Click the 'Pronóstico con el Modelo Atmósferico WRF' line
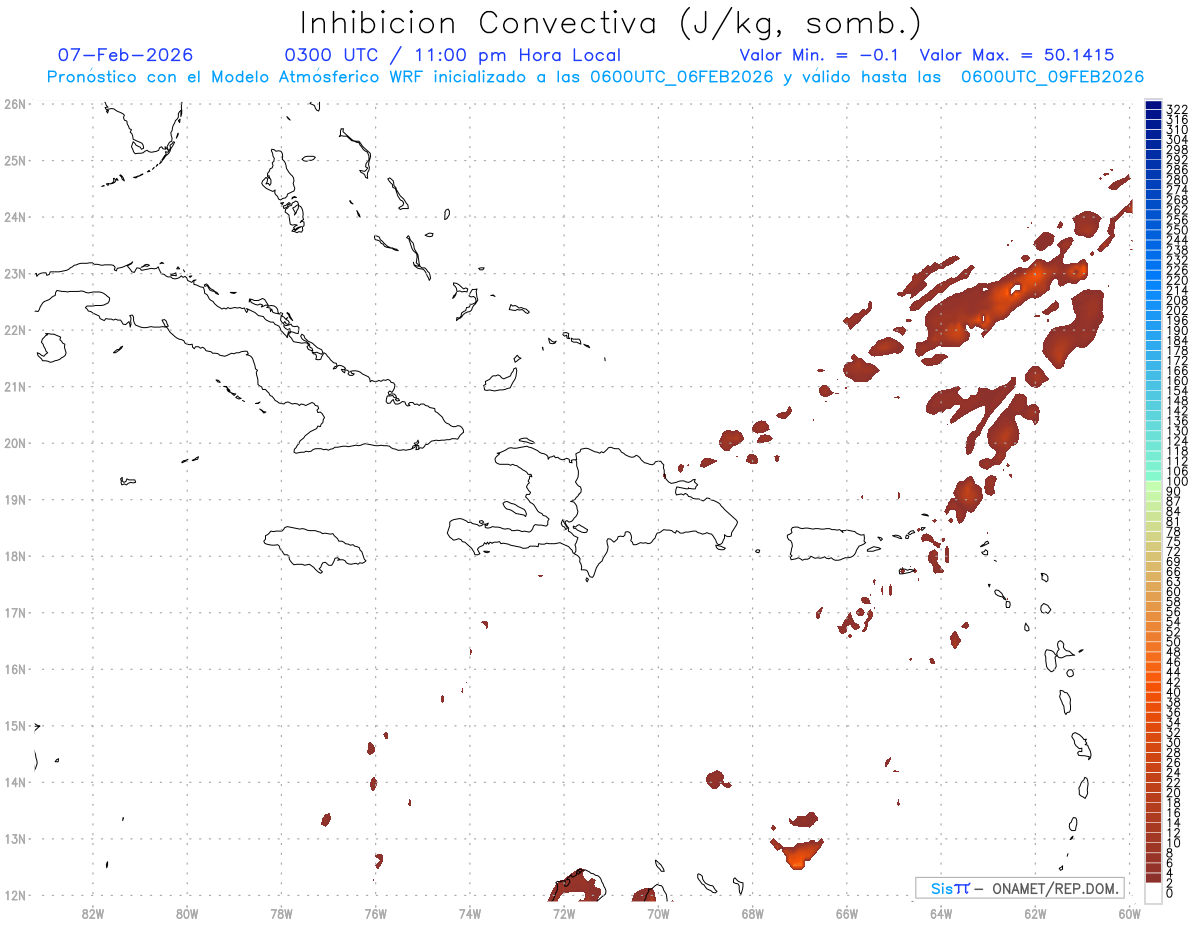 pos(595,77)
